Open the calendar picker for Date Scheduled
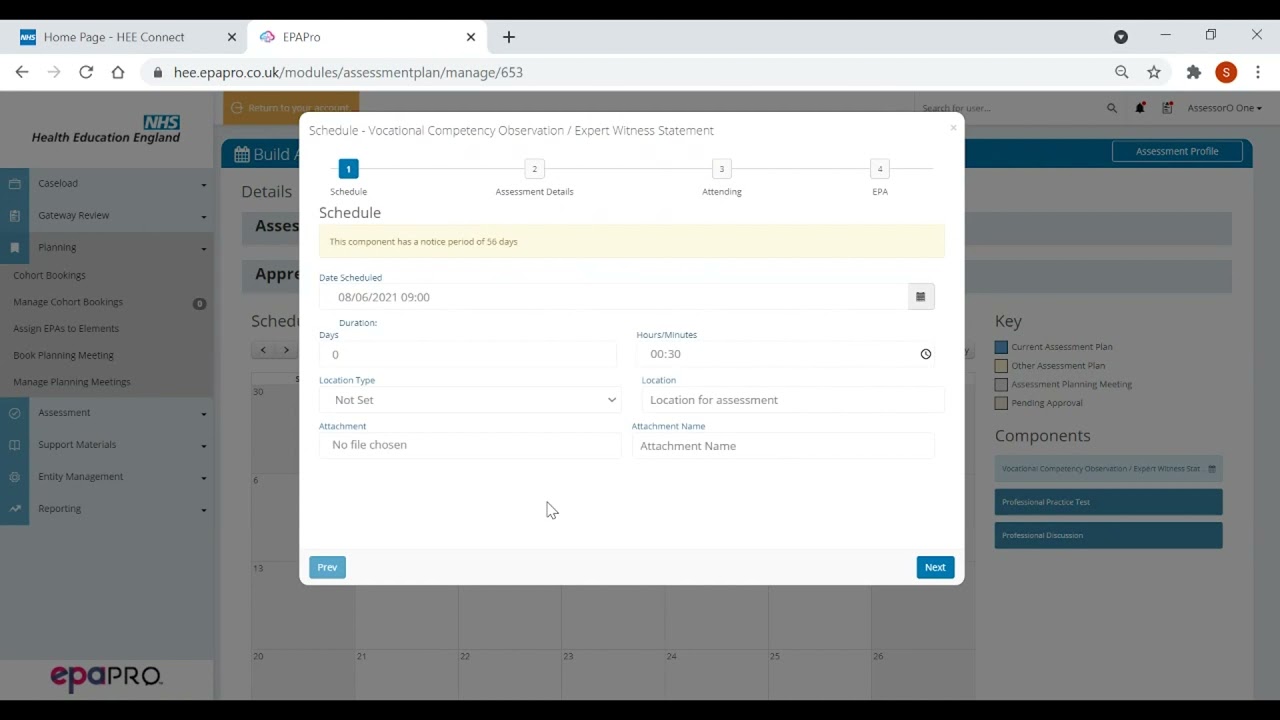 coord(921,297)
